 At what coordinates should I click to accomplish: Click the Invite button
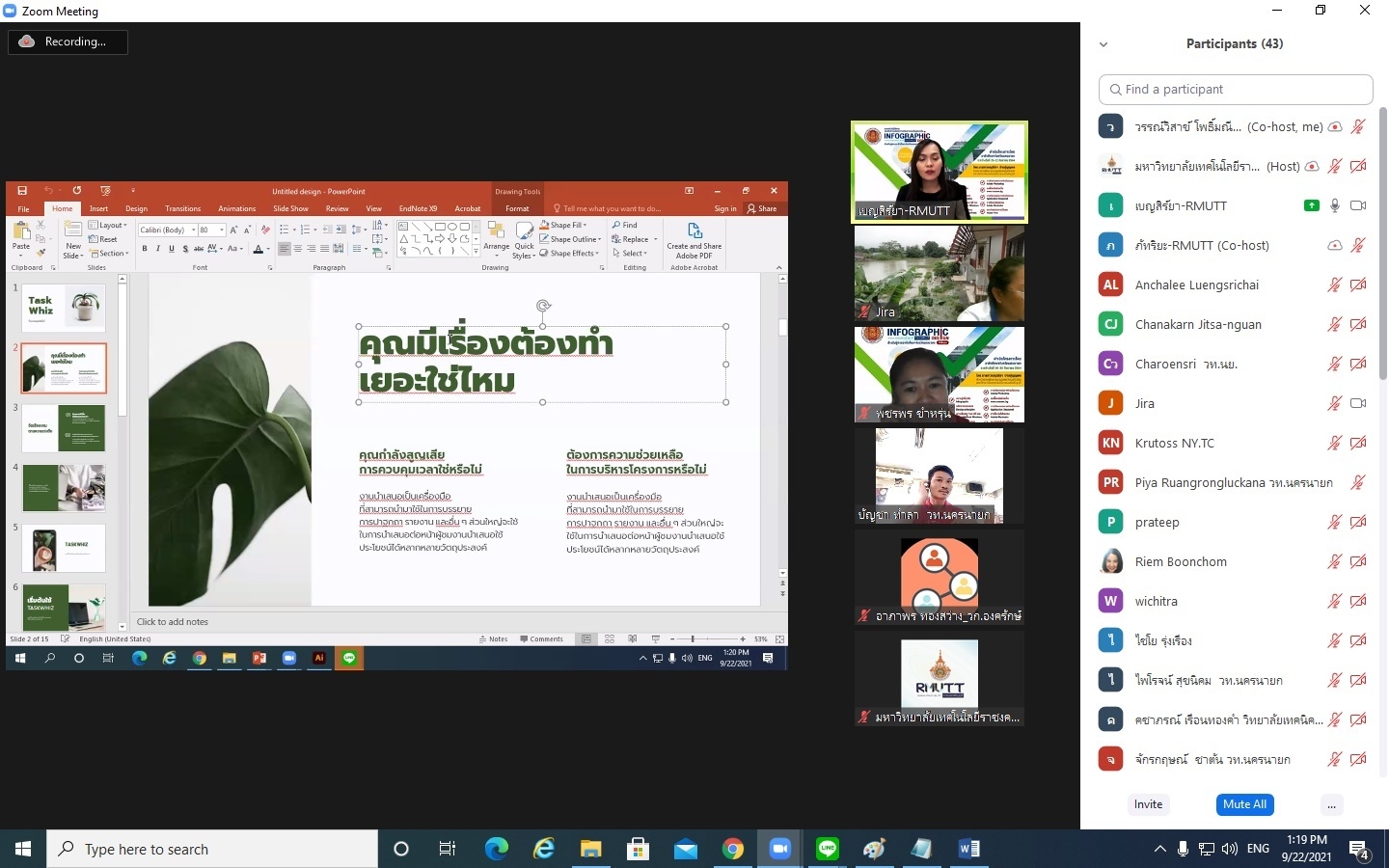pos(1148,804)
